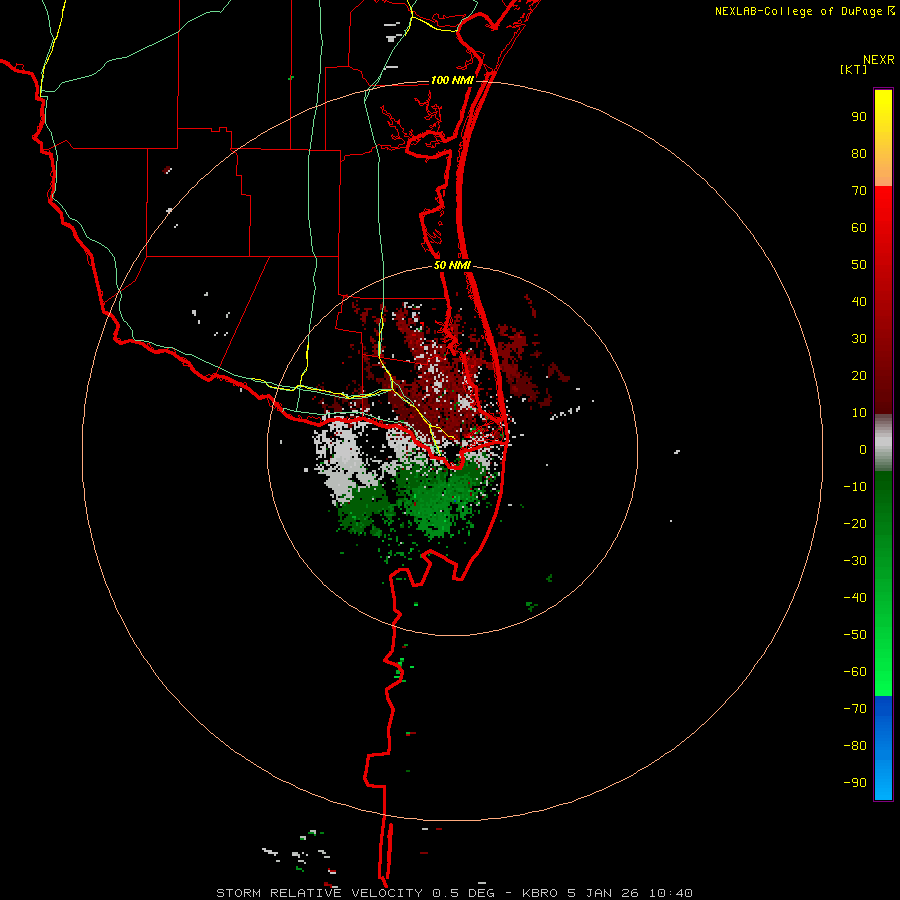Click the 10:40 timestamp in caption
This screenshot has width=900, height=900.
[x=670, y=893]
